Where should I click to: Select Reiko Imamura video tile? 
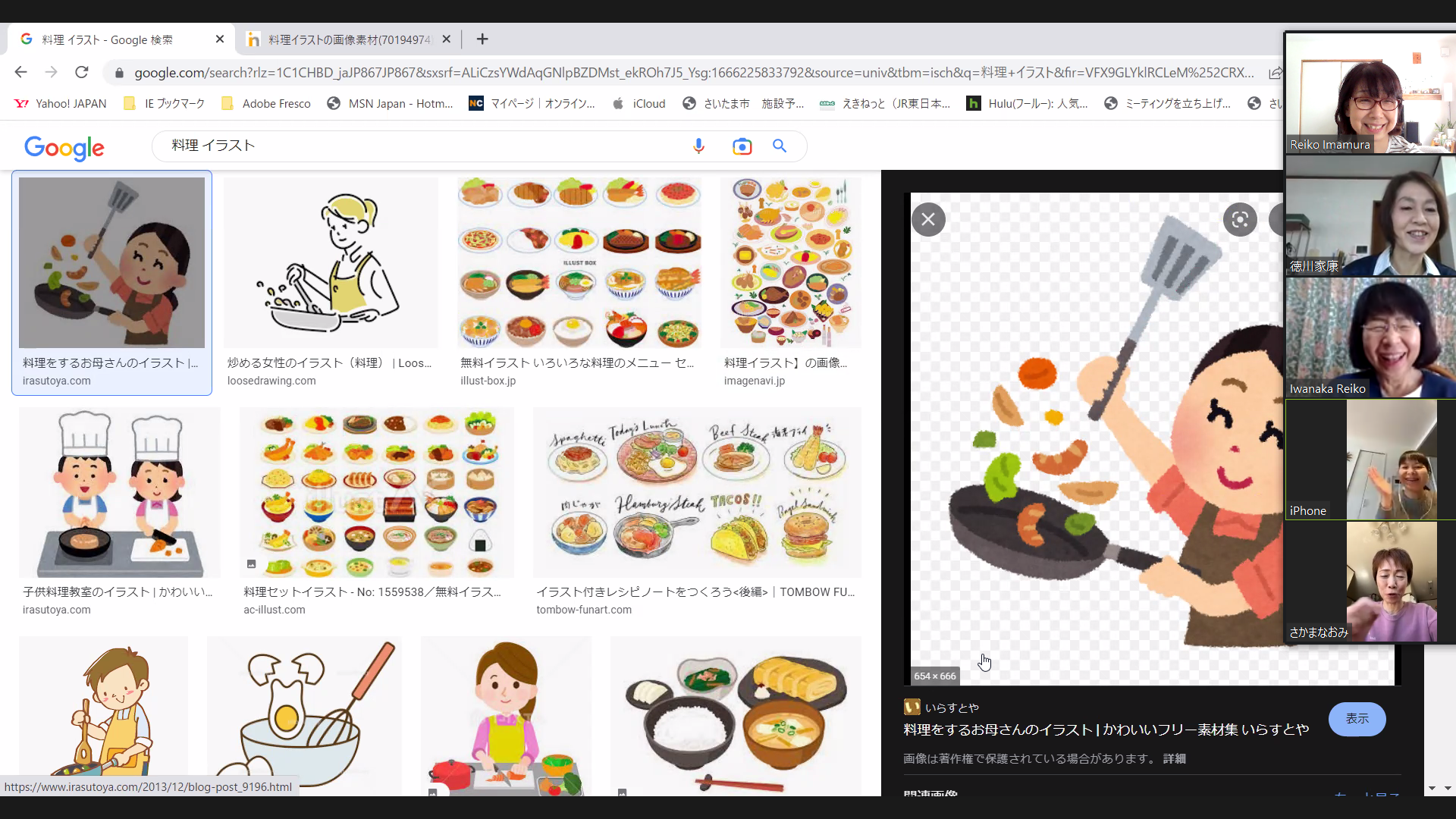(x=1370, y=93)
